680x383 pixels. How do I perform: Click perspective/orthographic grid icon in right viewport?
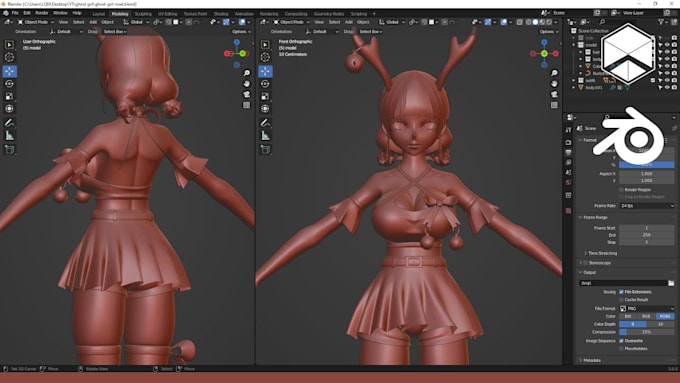[x=554, y=105]
